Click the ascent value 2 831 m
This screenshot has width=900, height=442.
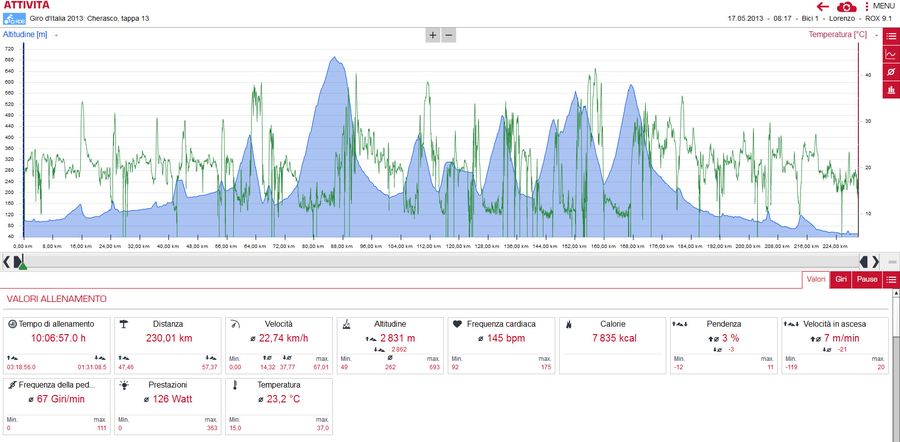click(397, 338)
